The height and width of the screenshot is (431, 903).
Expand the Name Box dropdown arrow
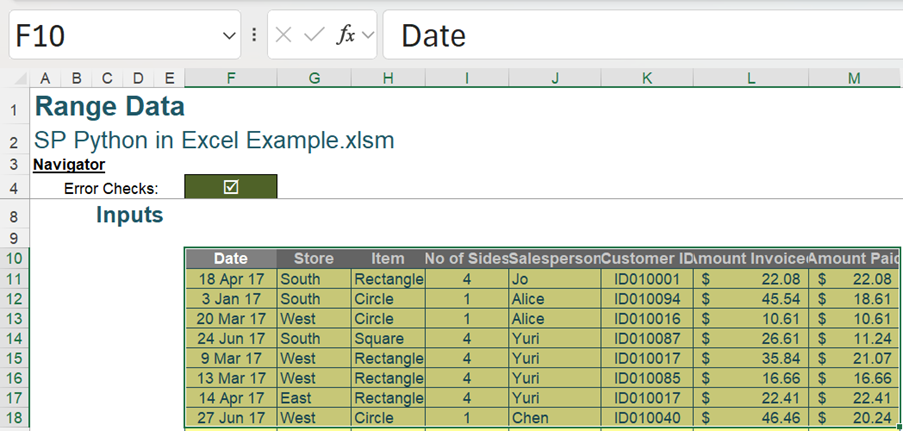click(229, 36)
